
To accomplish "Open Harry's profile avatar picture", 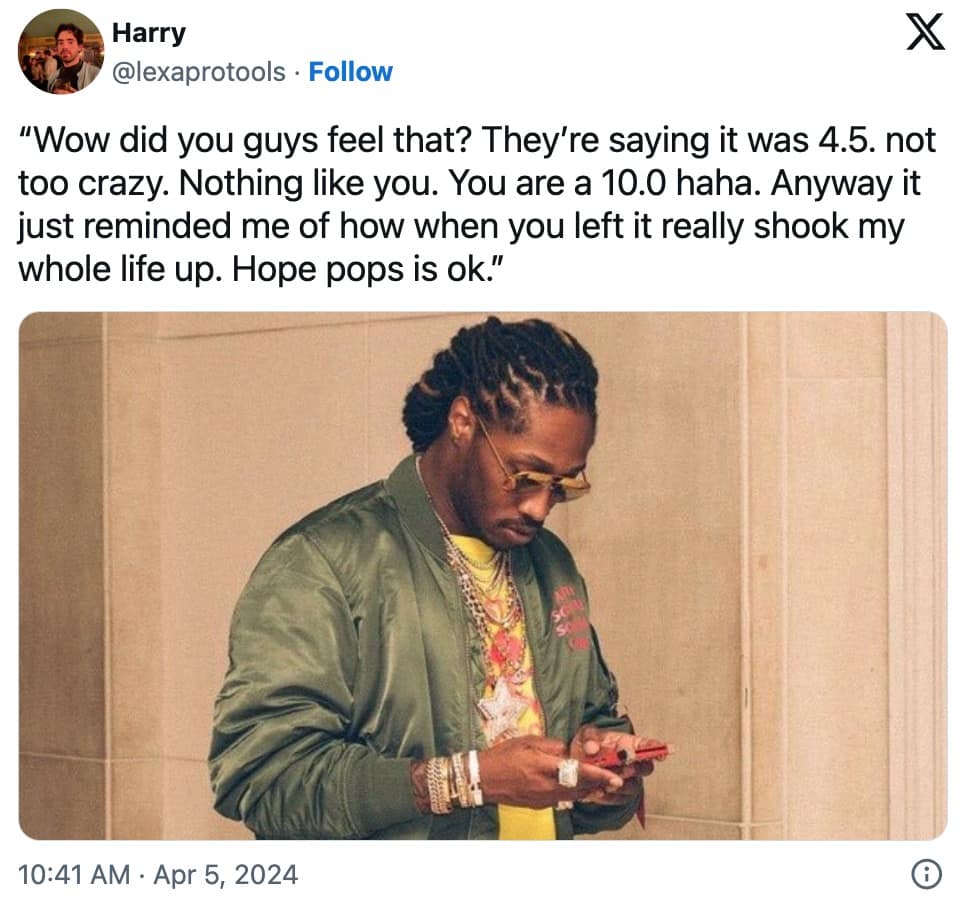I will click(x=61, y=51).
